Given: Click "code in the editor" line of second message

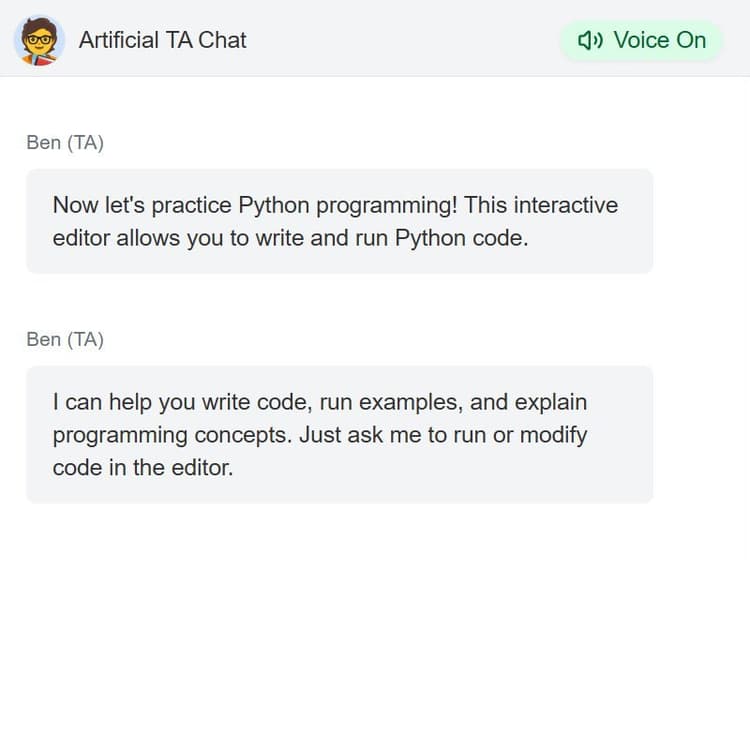Looking at the screenshot, I should (142, 467).
